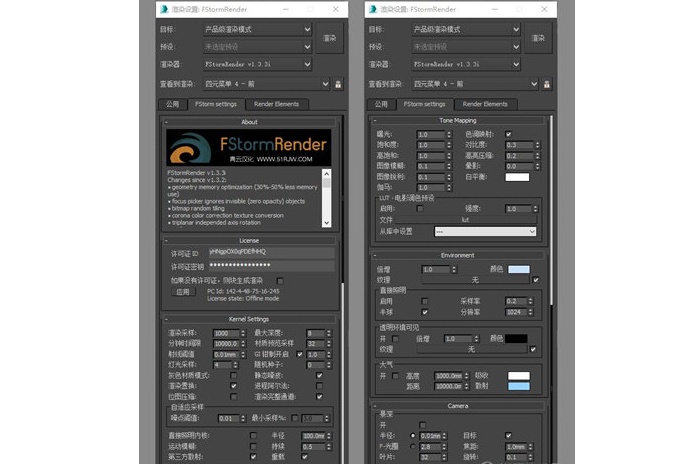Switch to 公用 tab in right window
The image size is (689, 464).
pyautogui.click(x=380, y=104)
